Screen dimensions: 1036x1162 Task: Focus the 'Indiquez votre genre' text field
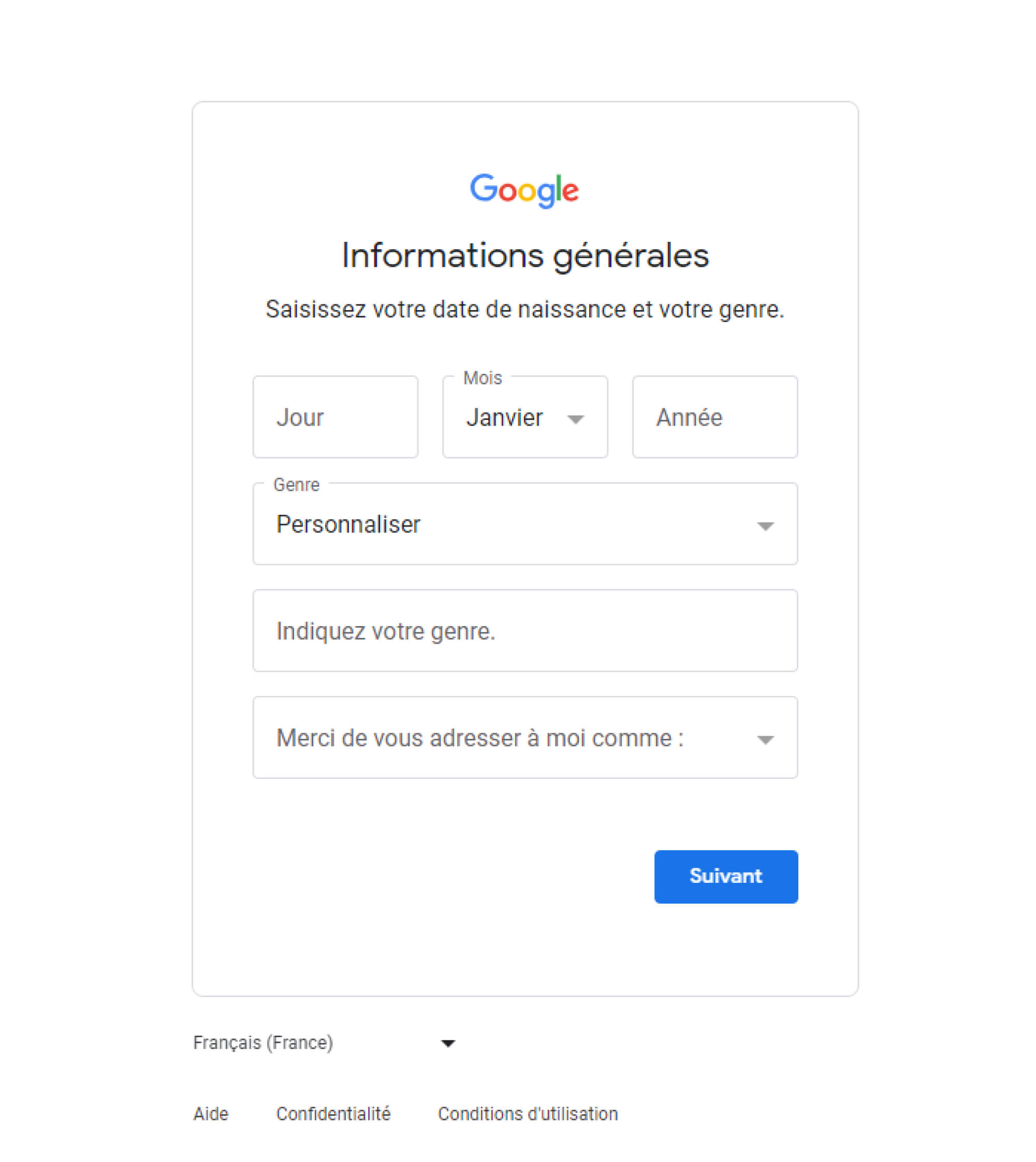click(524, 630)
